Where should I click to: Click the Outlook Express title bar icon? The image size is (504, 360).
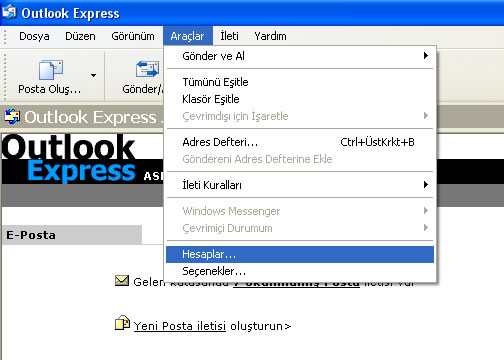(x=9, y=12)
